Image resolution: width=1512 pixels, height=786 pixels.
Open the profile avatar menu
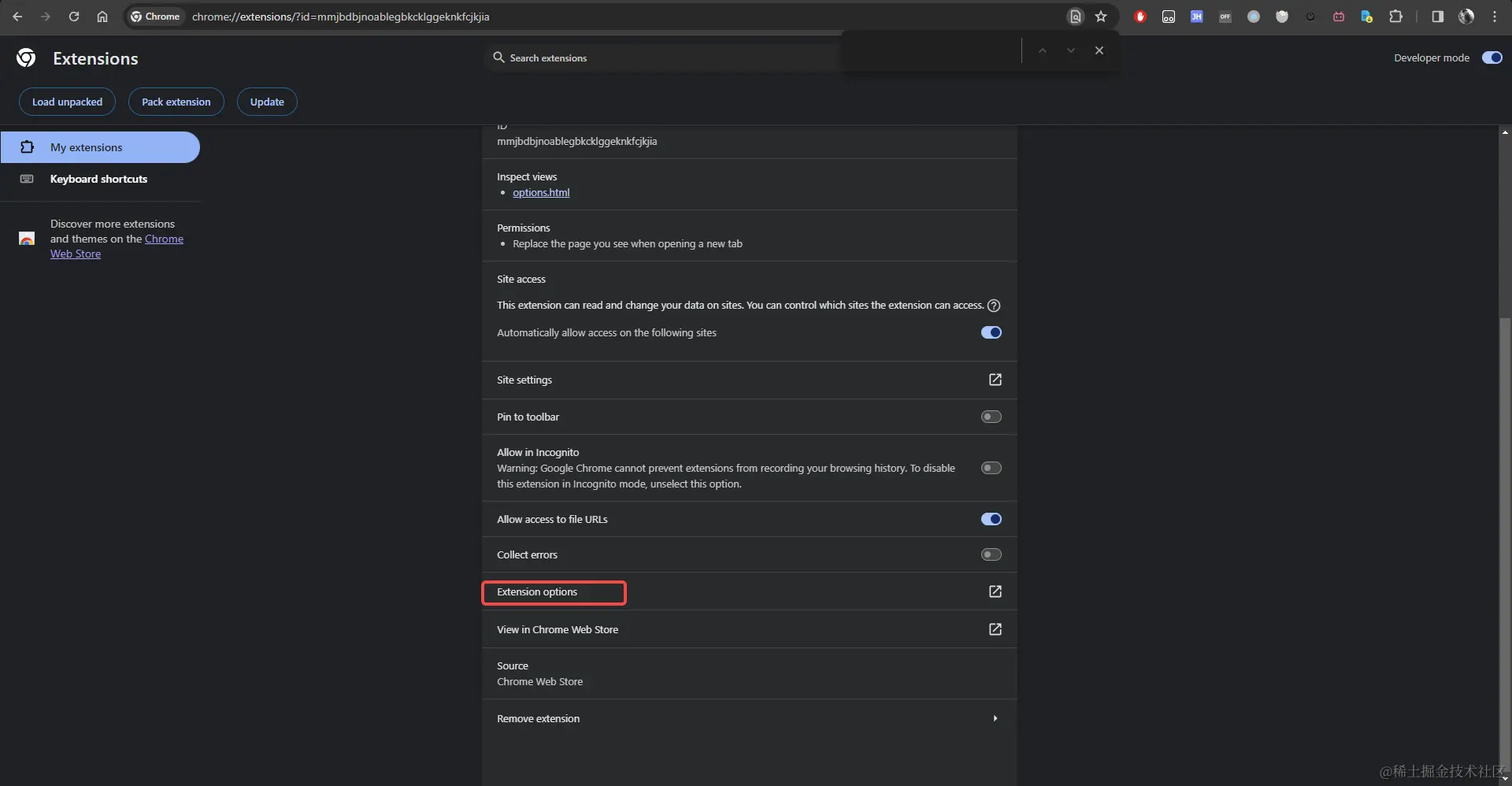tap(1466, 17)
